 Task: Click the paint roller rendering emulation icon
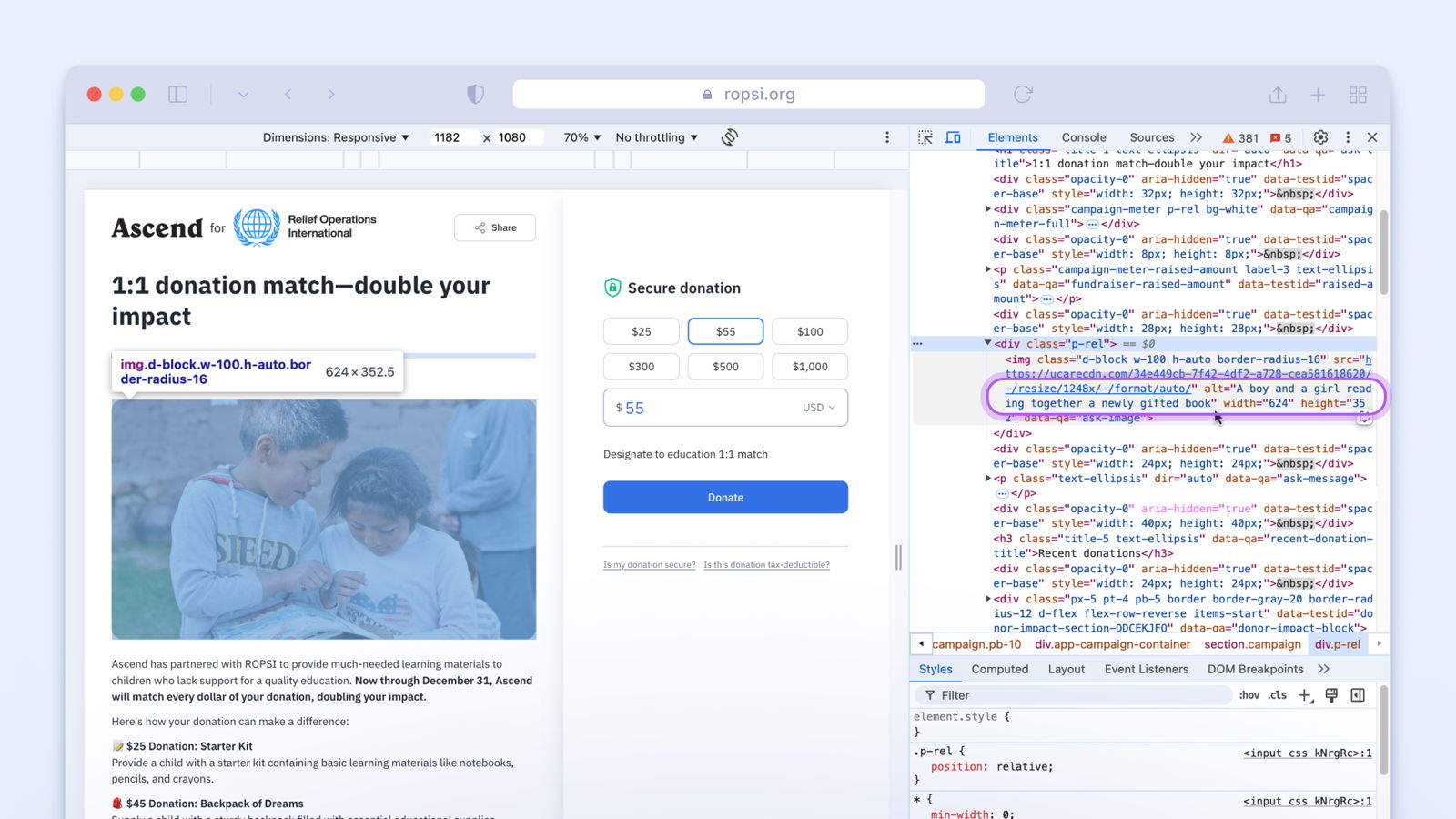[1331, 695]
